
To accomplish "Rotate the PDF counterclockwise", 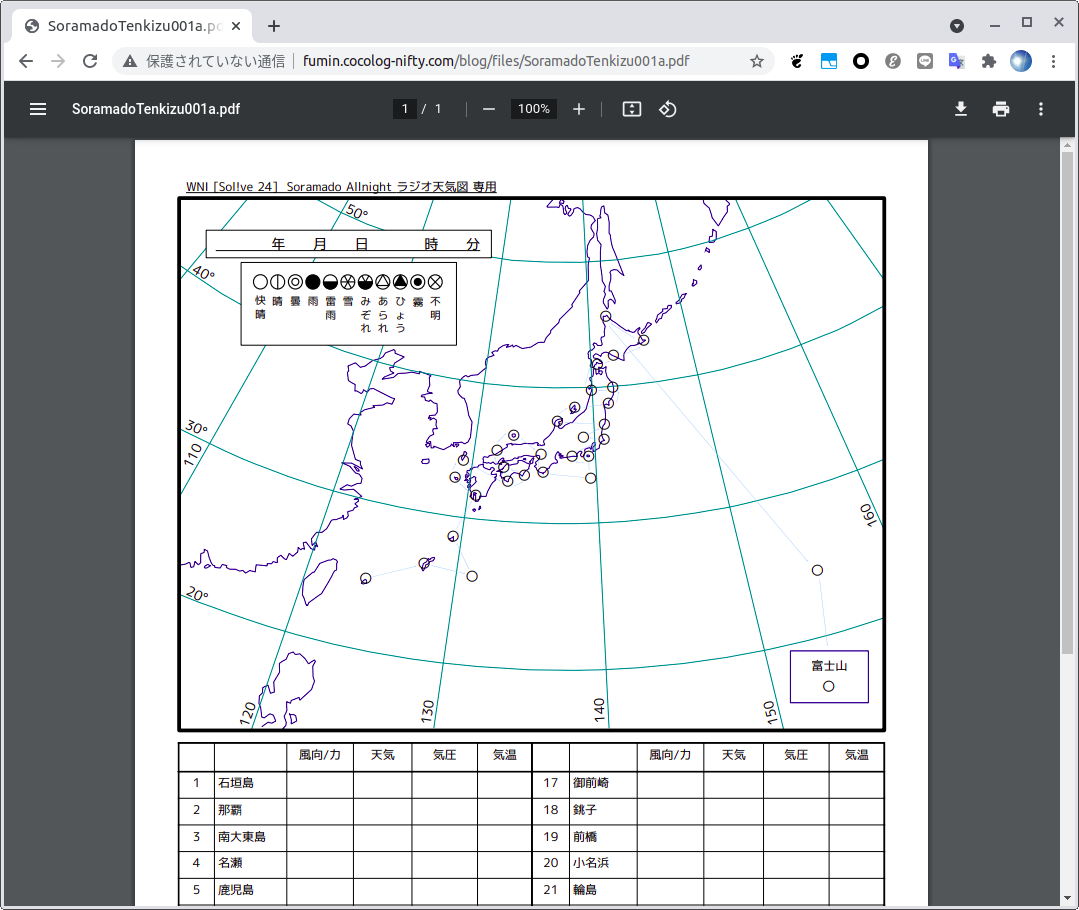I will coord(667,109).
